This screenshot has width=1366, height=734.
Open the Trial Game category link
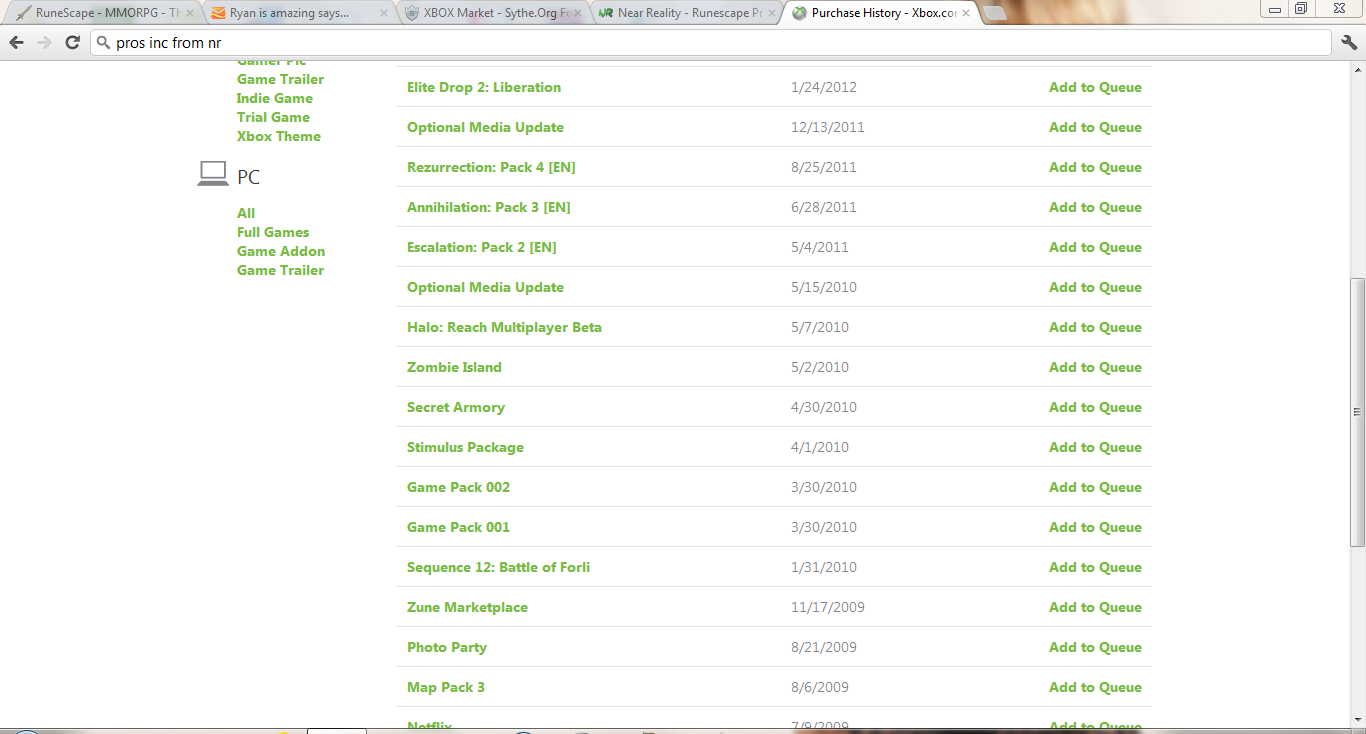point(273,117)
